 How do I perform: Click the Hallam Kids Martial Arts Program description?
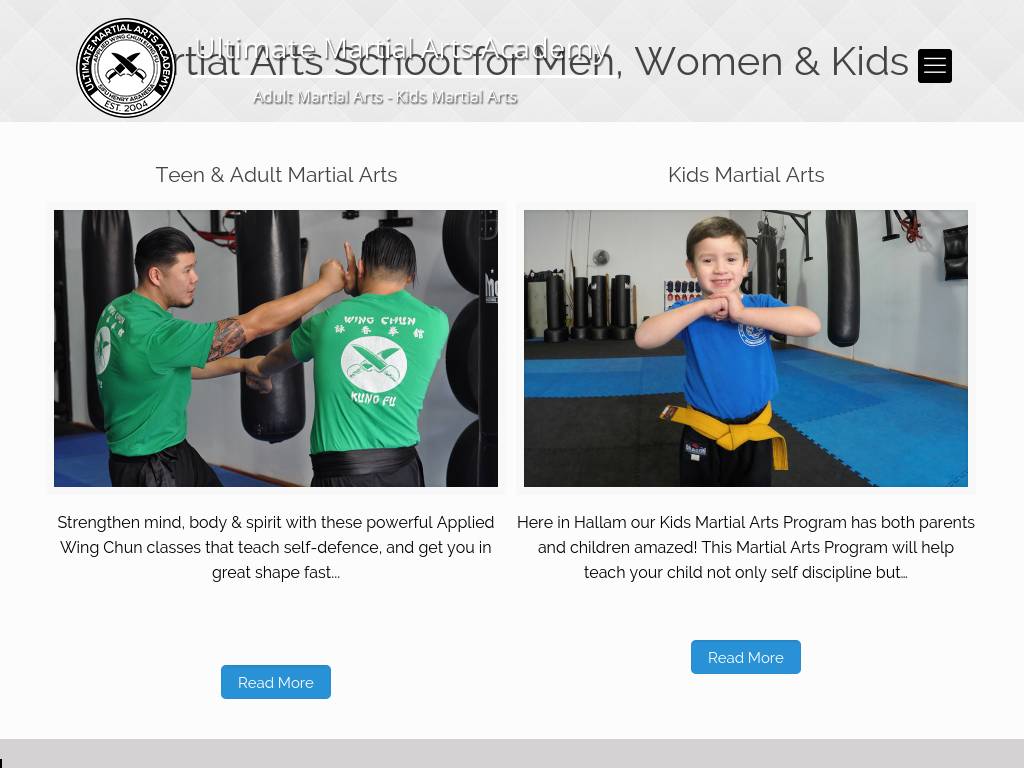coord(746,547)
